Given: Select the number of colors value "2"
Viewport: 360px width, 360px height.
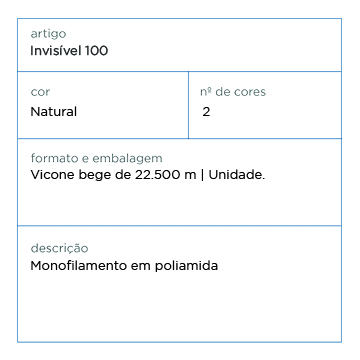Looking at the screenshot, I should [x=206, y=112].
